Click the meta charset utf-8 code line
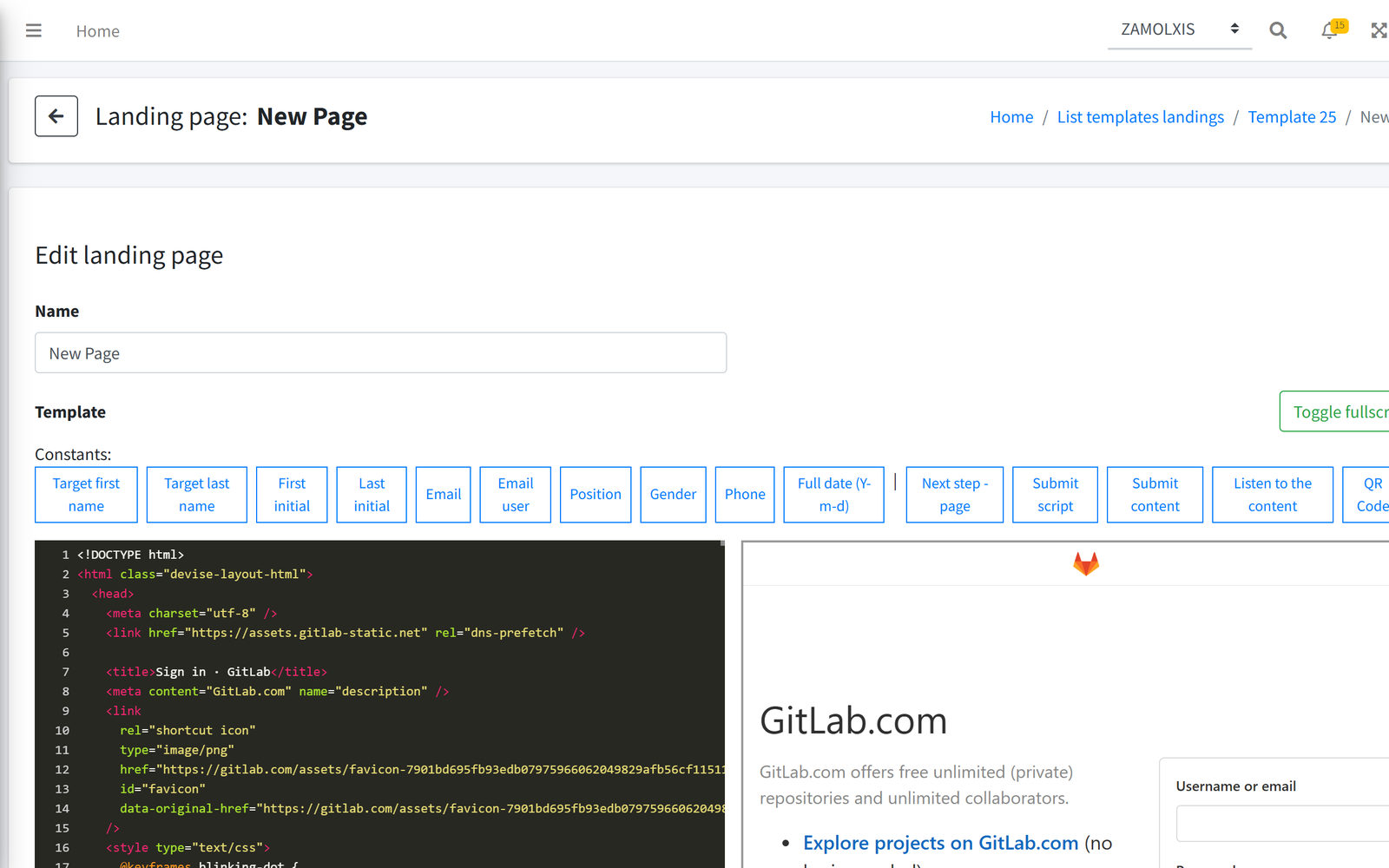Screen dimensions: 1389x868 pyautogui.click(x=191, y=614)
